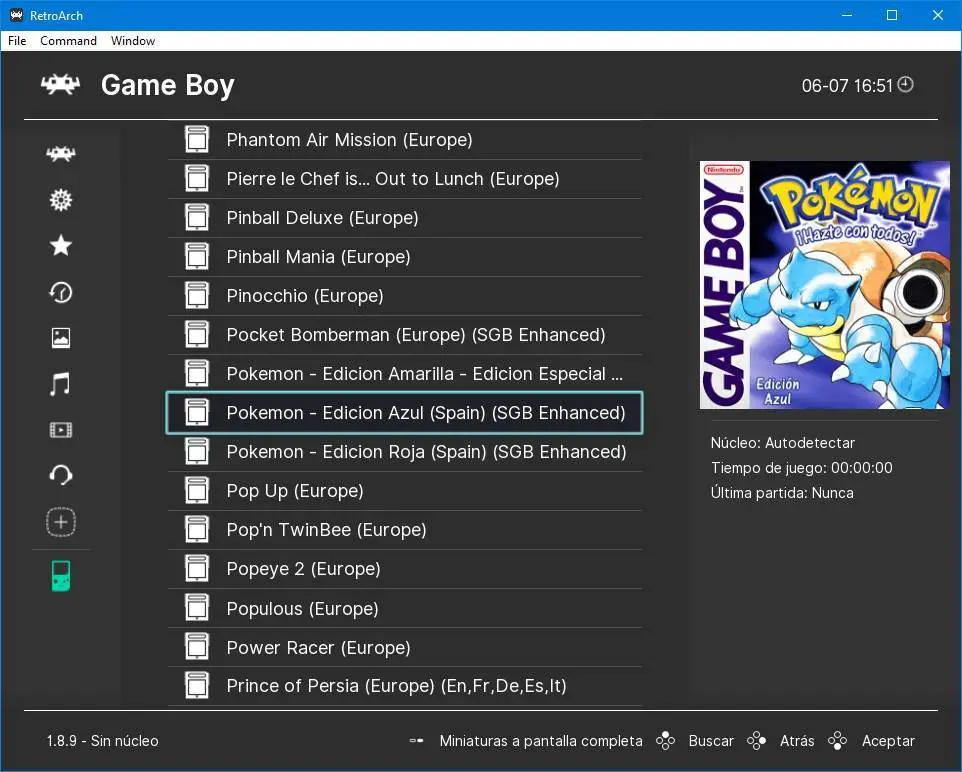Image resolution: width=962 pixels, height=772 pixels.
Task: Click the Atrás label
Action: click(x=797, y=741)
